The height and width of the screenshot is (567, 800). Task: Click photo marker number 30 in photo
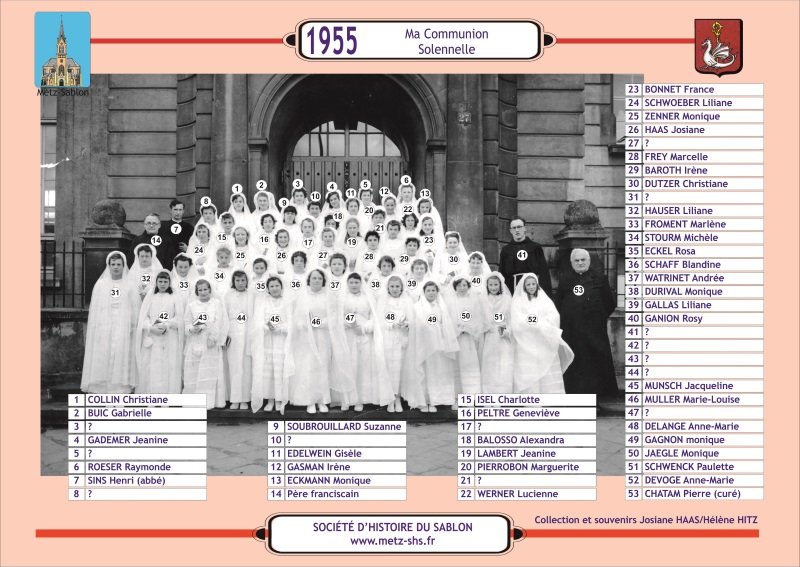454,259
